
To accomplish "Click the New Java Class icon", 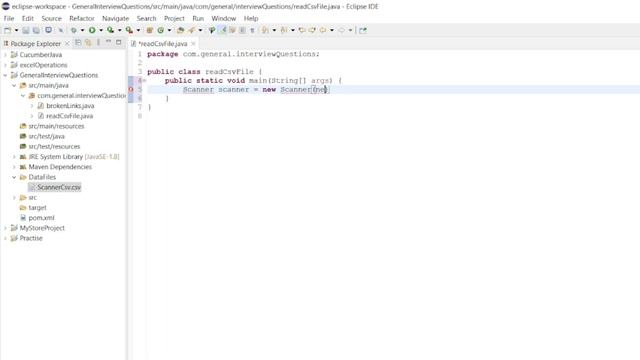I will tap(160, 30).
